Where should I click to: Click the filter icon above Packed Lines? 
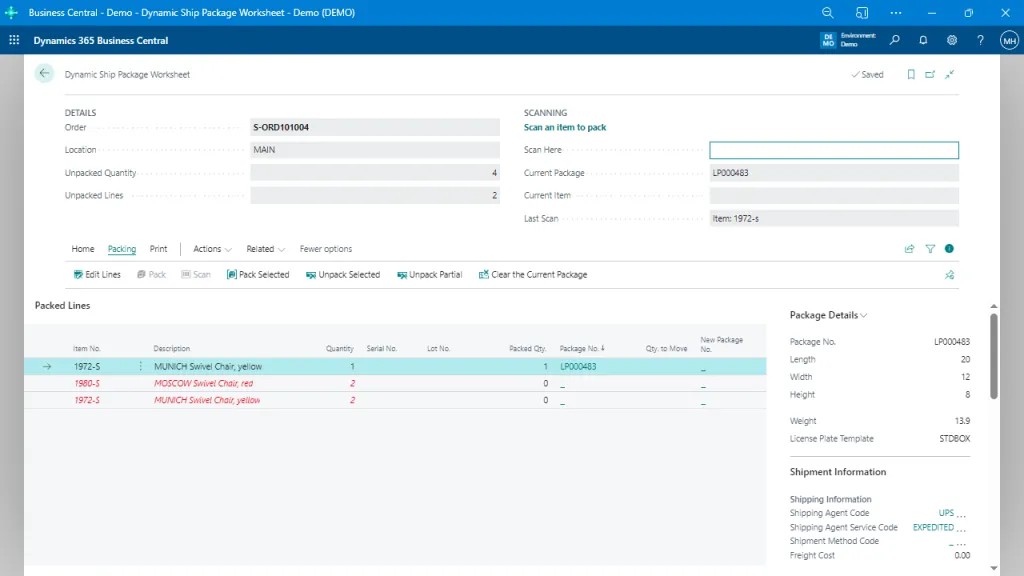pyautogui.click(x=928, y=248)
